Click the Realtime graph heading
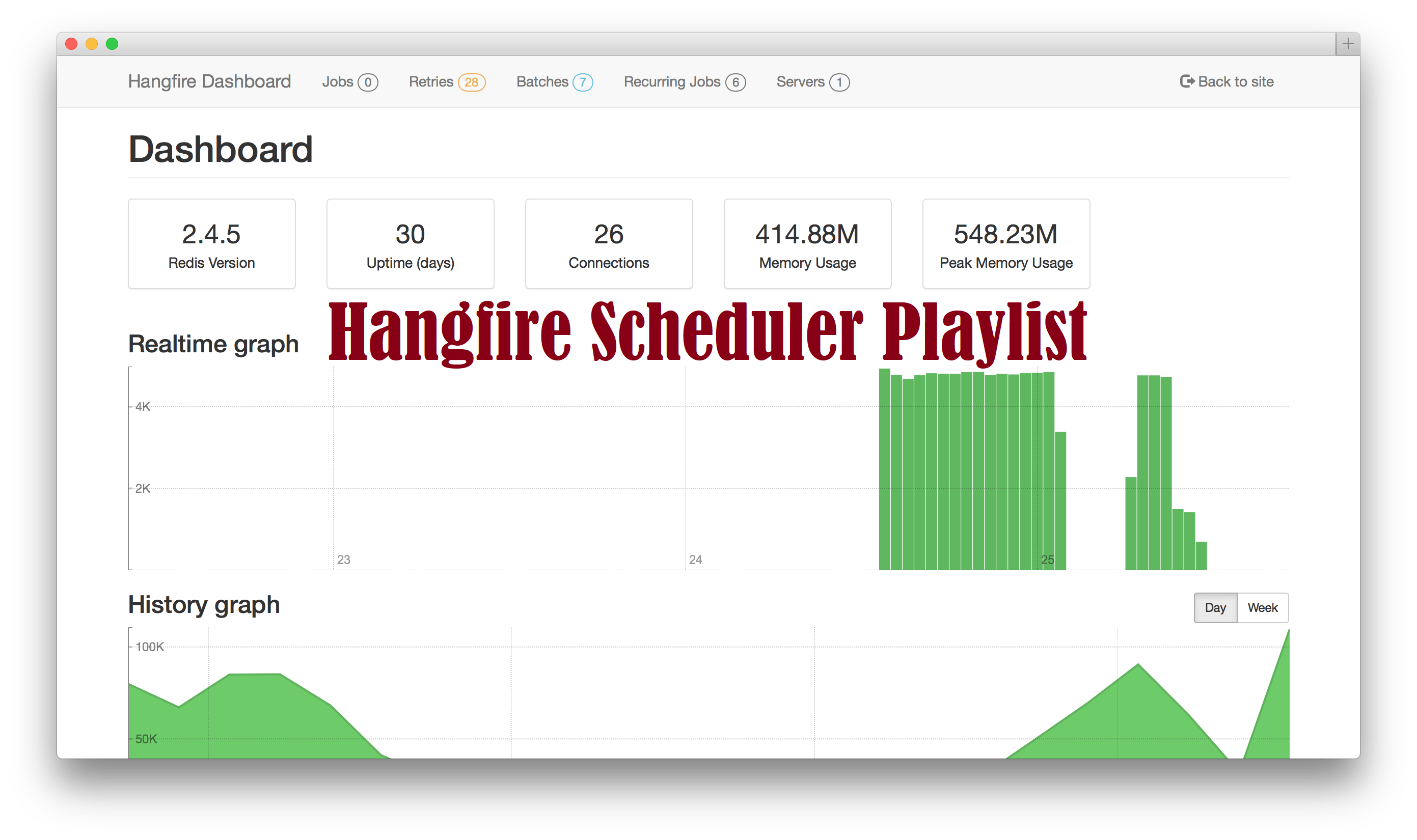This screenshot has height=840, width=1417. click(x=213, y=344)
